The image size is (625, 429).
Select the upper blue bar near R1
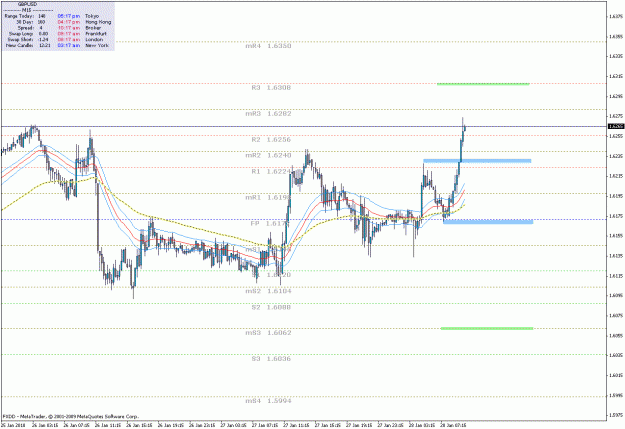click(x=477, y=161)
